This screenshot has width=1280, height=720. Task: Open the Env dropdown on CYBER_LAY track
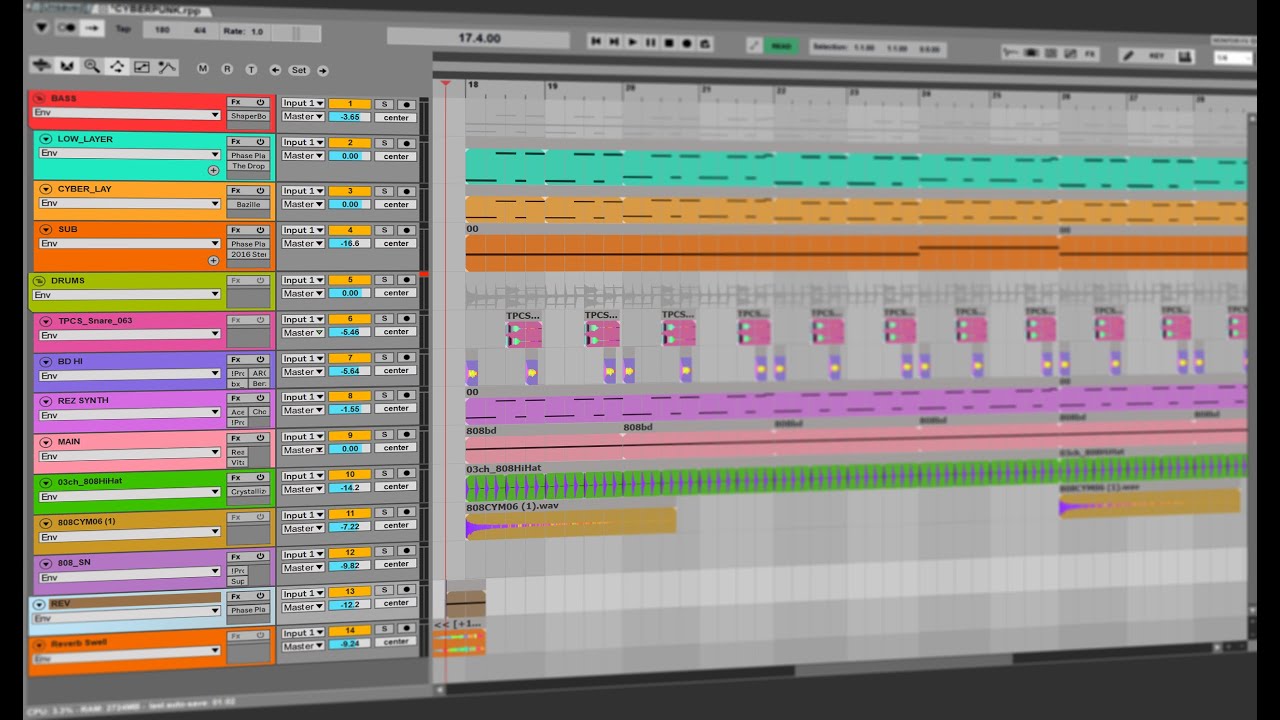point(130,203)
